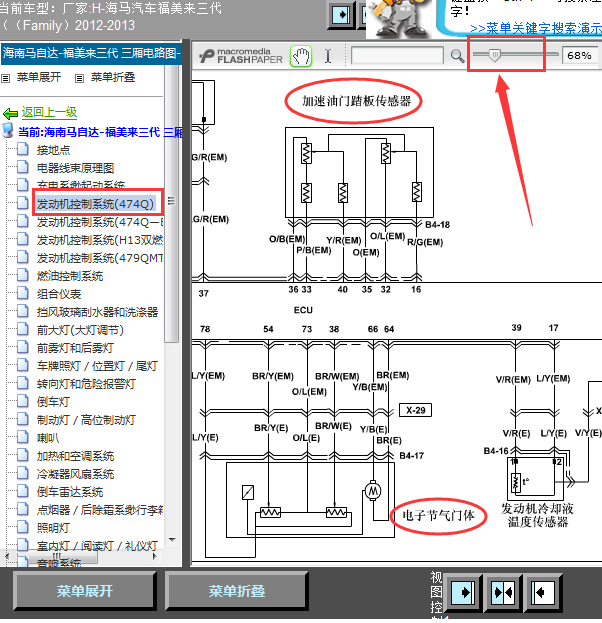The width and height of the screenshot is (602, 623).
Task: Click the bottom expand-right view control button
Action: pos(463,592)
